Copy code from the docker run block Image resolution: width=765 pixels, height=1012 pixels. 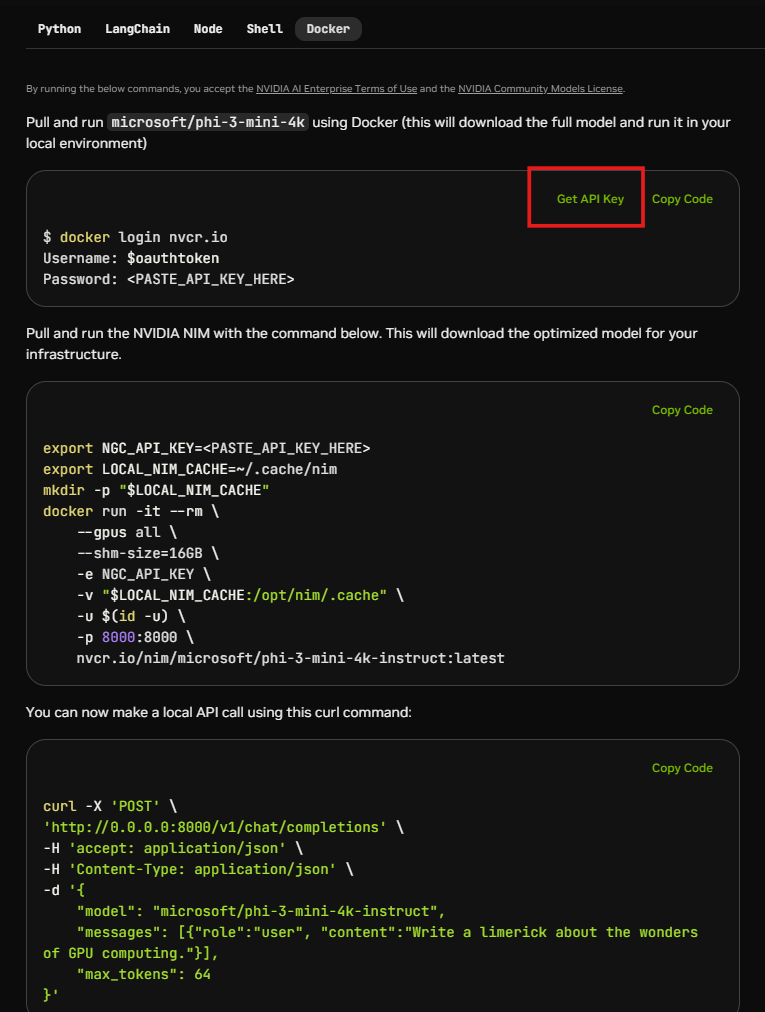click(682, 410)
